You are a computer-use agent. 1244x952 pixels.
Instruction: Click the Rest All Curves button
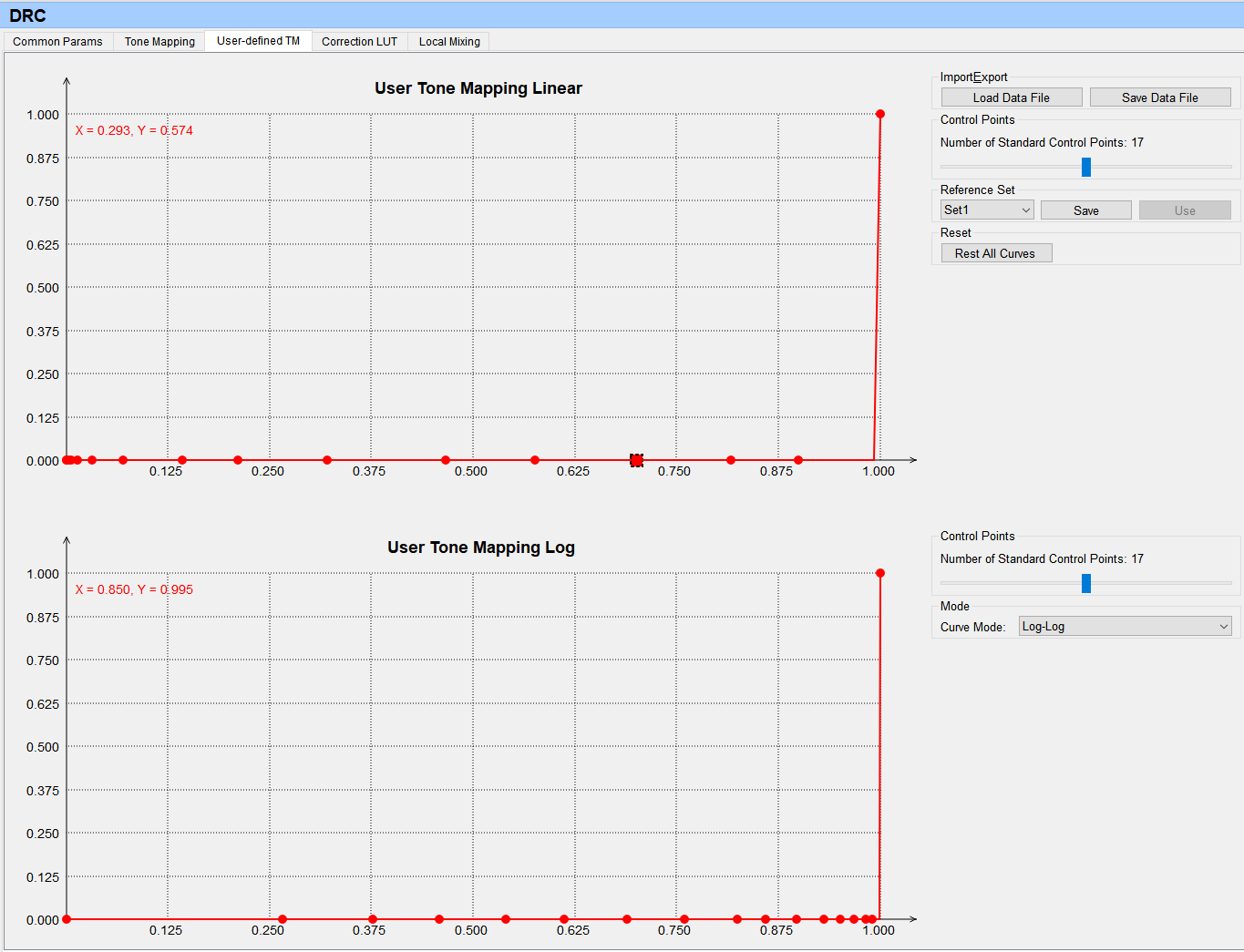pyautogui.click(x=995, y=253)
